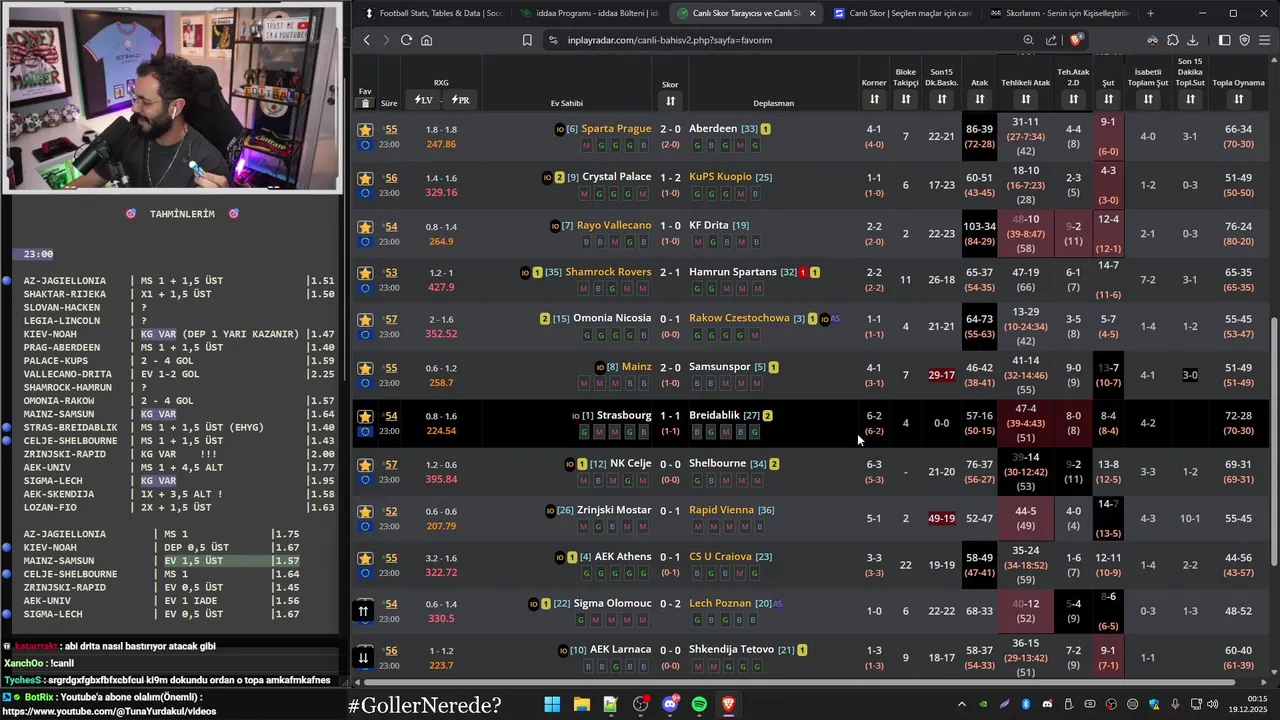Sort by Son15 Dk.Baskı column arrows
Screen dimensions: 1280x720
coord(942,99)
